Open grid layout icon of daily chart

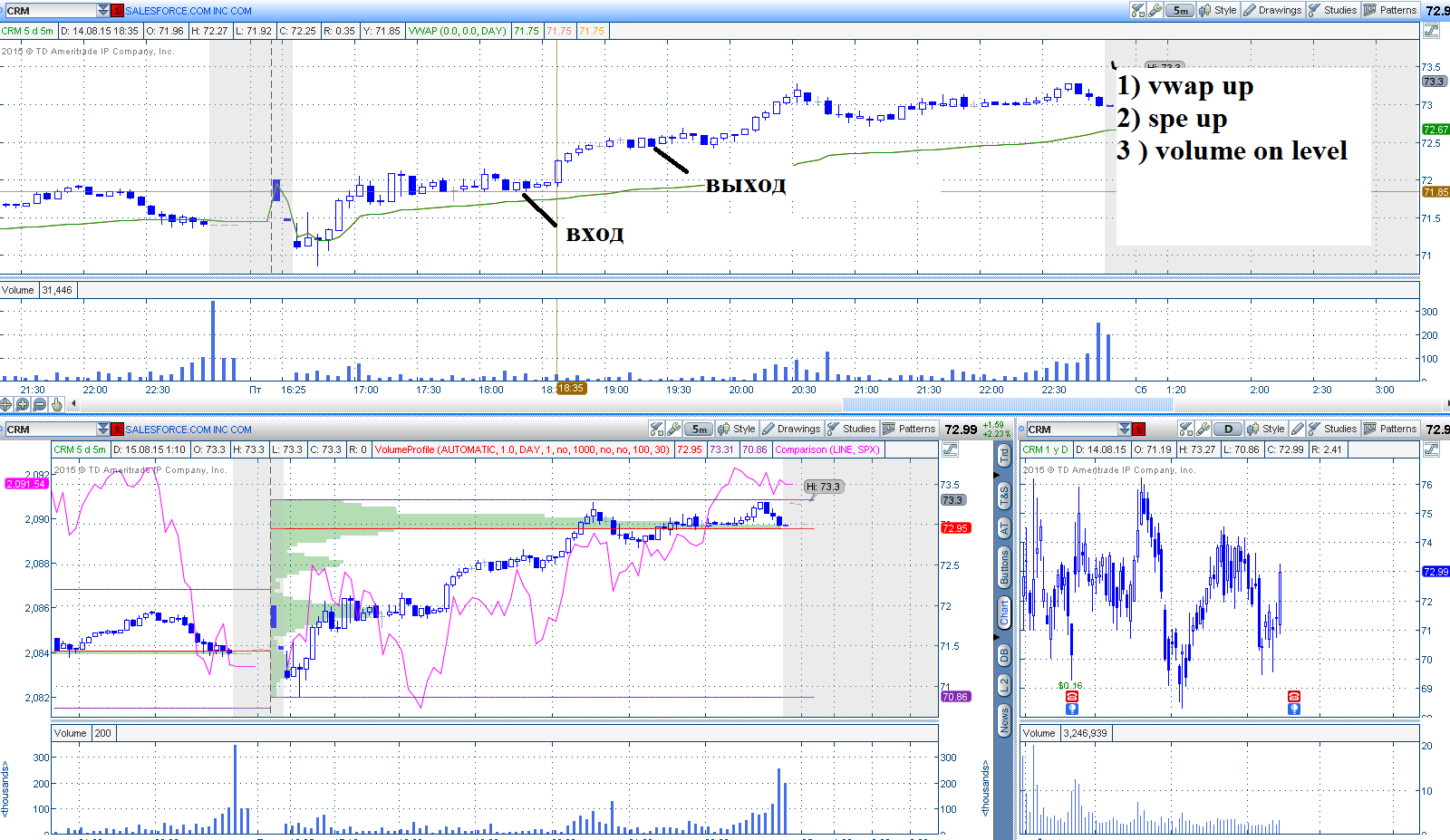pyautogui.click(x=1431, y=449)
